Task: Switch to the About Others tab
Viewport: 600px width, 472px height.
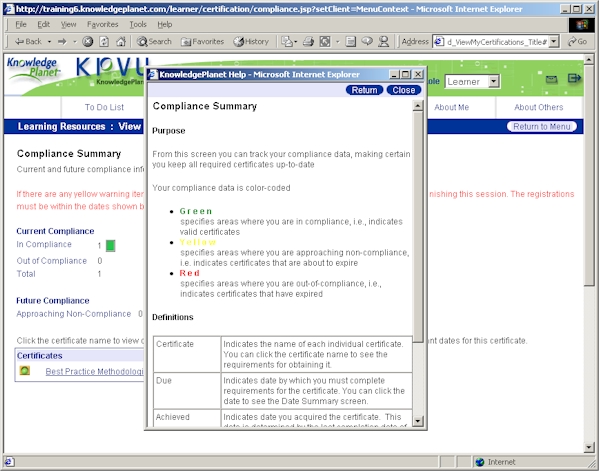Action: 538,107
